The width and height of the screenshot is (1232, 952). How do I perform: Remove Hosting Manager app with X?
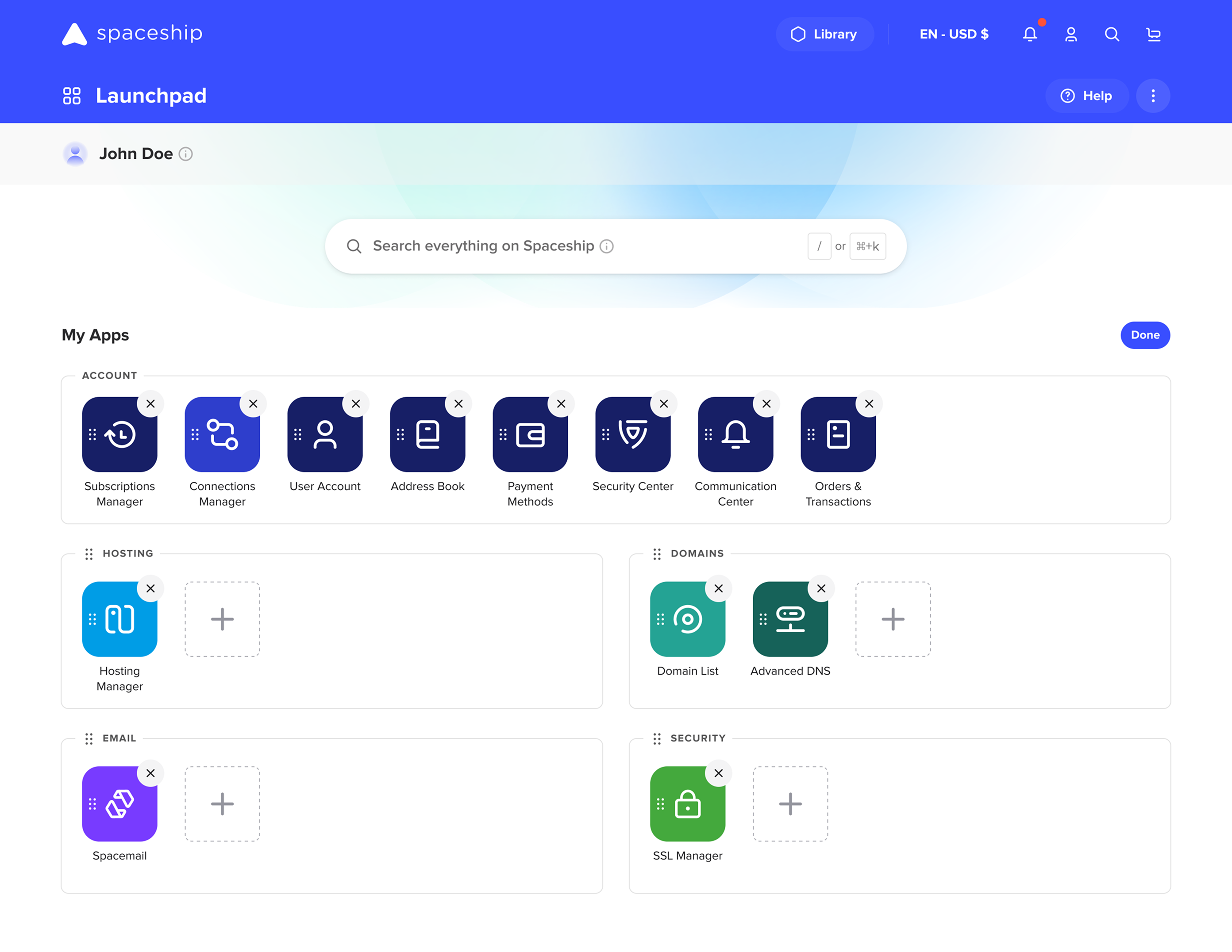150,588
